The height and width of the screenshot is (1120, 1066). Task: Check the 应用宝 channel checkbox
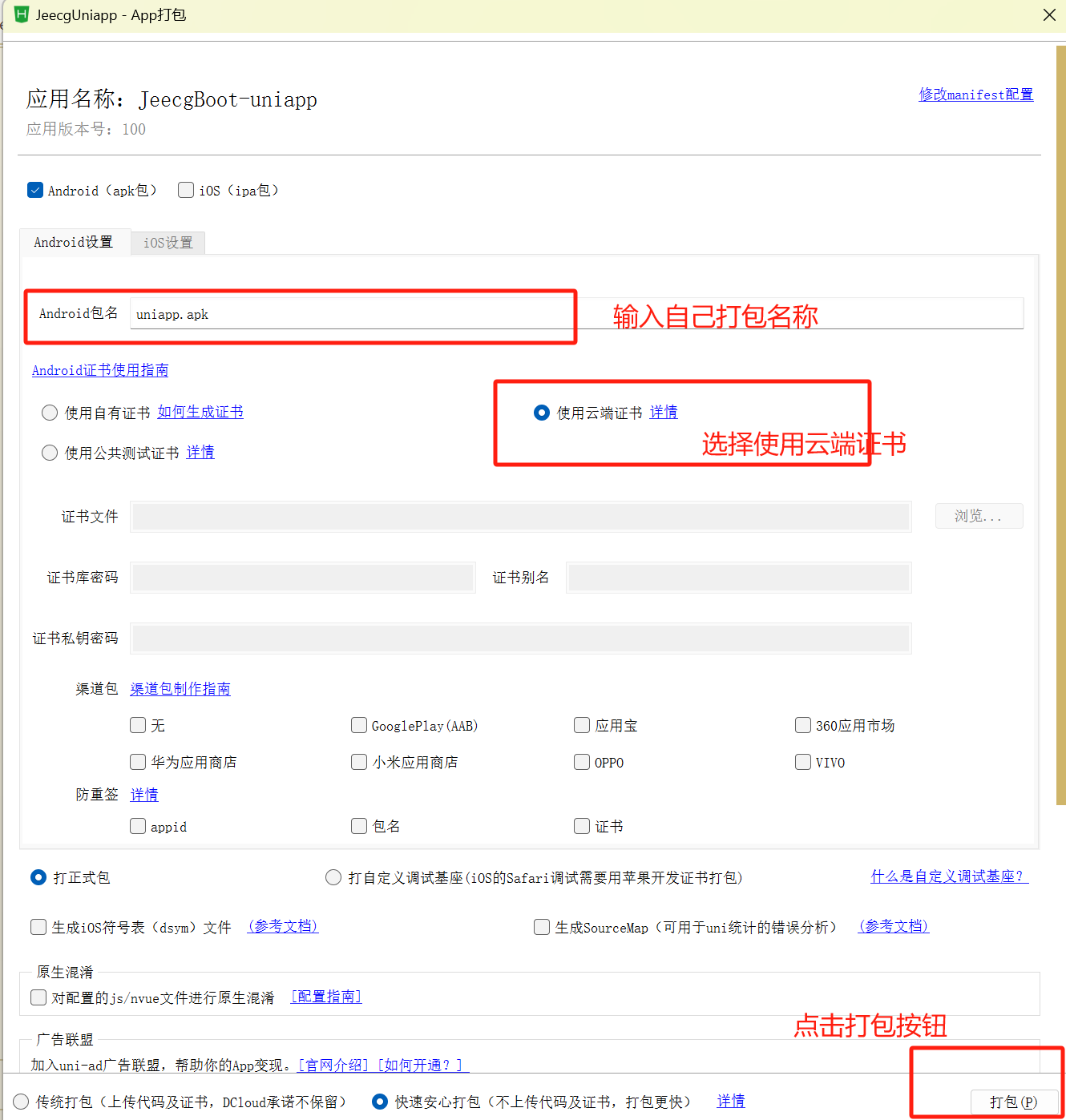click(582, 725)
